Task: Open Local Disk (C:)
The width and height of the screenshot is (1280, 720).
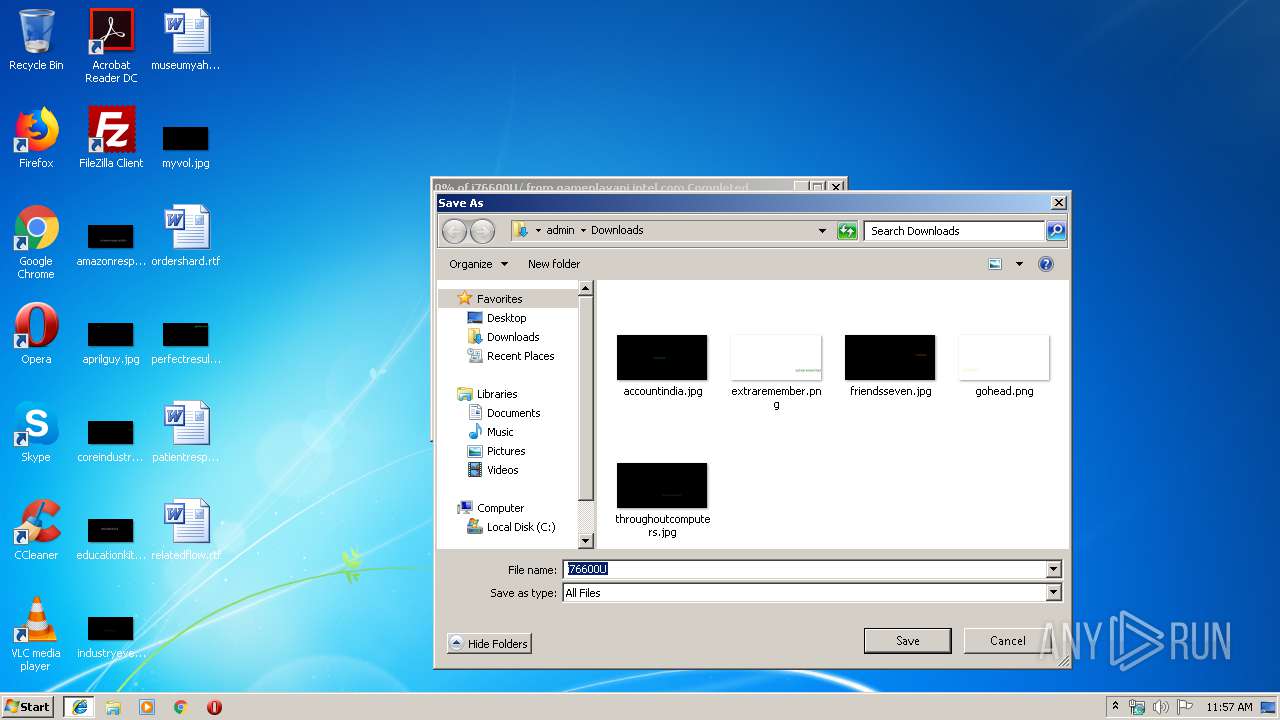Action: [x=520, y=527]
